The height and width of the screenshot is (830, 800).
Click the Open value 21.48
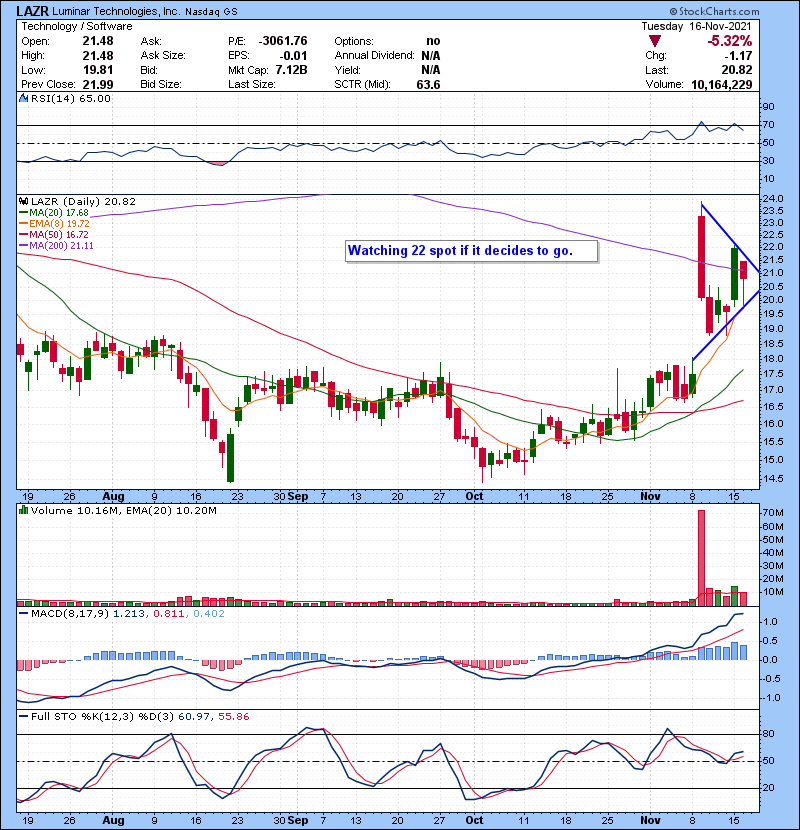(98, 41)
